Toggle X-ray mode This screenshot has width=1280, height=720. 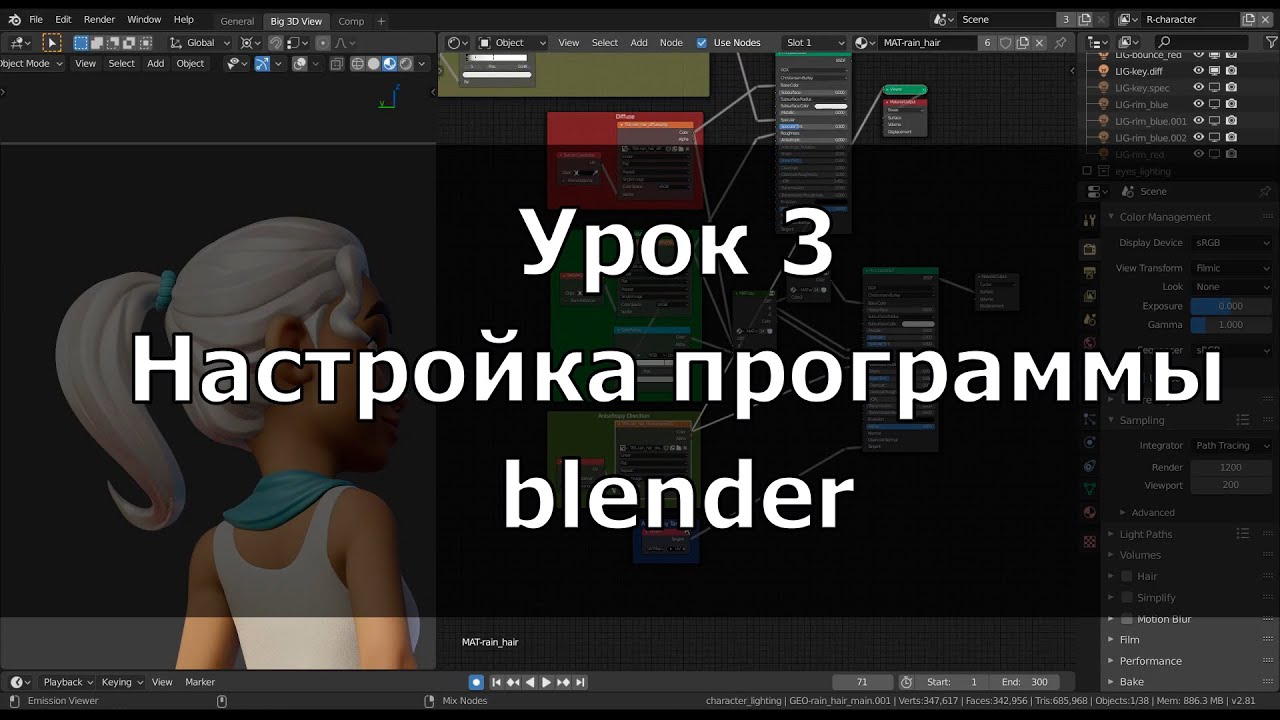tap(335, 63)
